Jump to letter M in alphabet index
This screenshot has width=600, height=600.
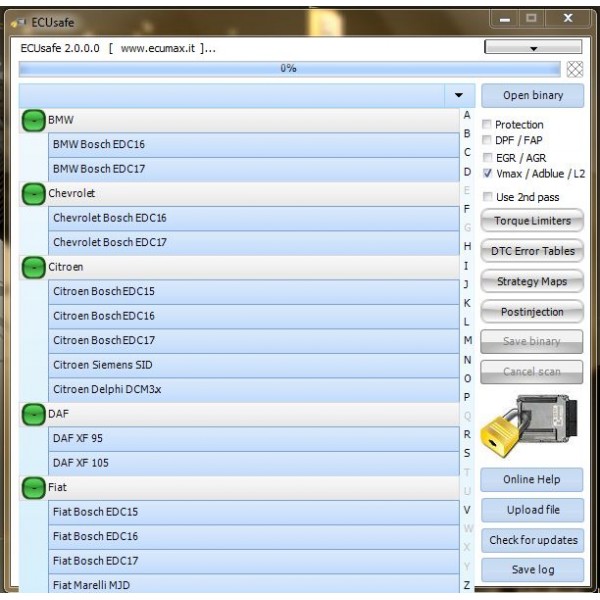[468, 340]
